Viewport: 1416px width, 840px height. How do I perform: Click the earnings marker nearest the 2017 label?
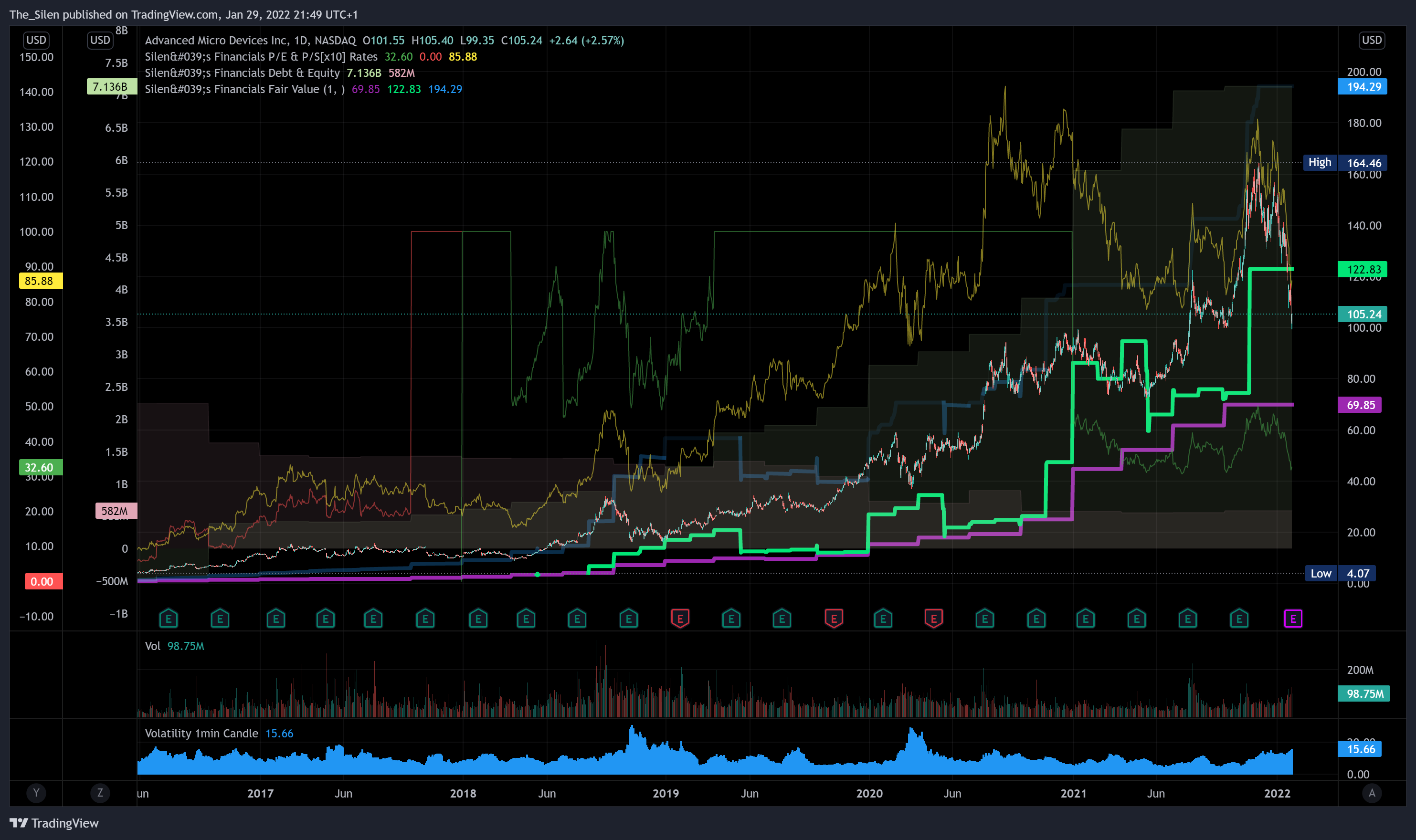pyautogui.click(x=276, y=618)
